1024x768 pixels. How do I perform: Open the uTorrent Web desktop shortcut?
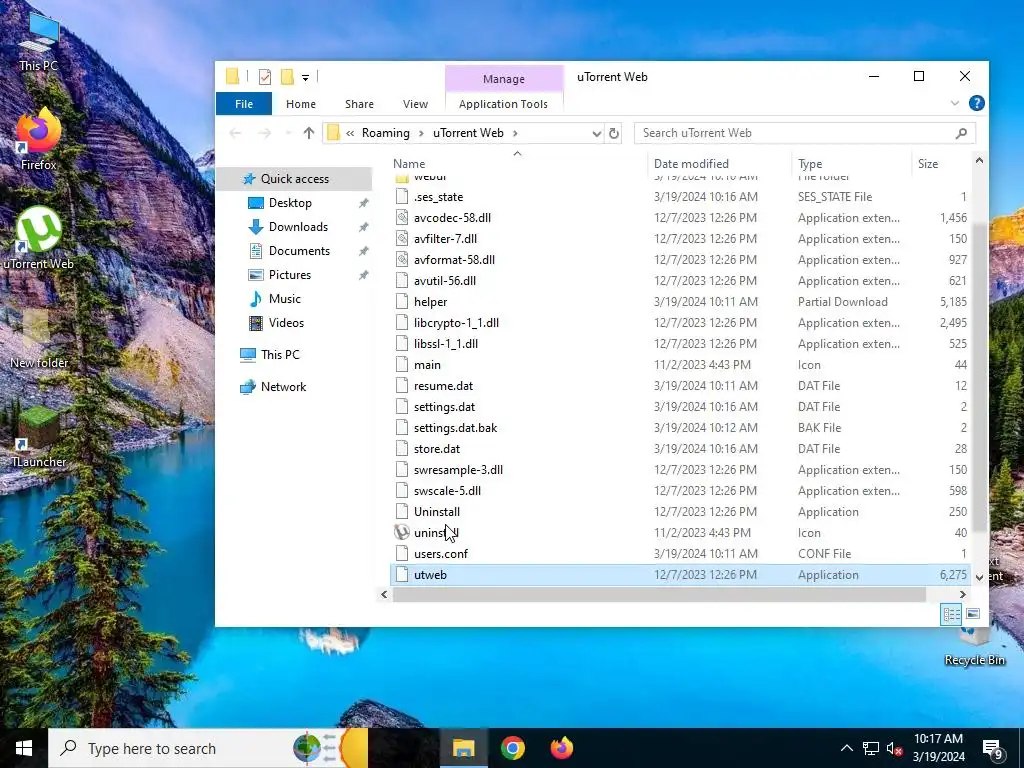[39, 239]
